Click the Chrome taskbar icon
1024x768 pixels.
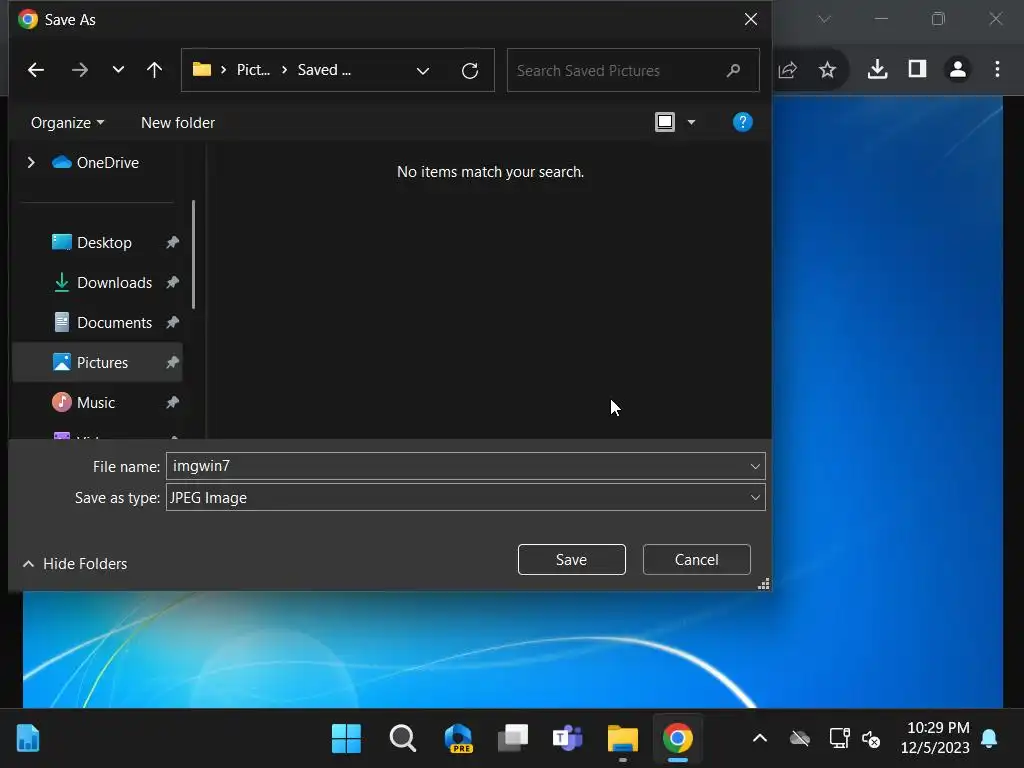click(678, 739)
